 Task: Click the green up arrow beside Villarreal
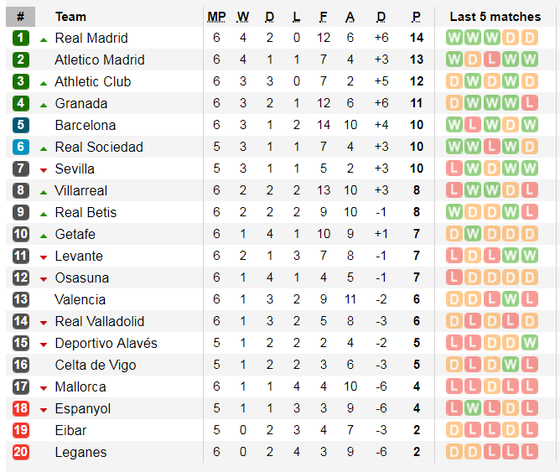44,192
